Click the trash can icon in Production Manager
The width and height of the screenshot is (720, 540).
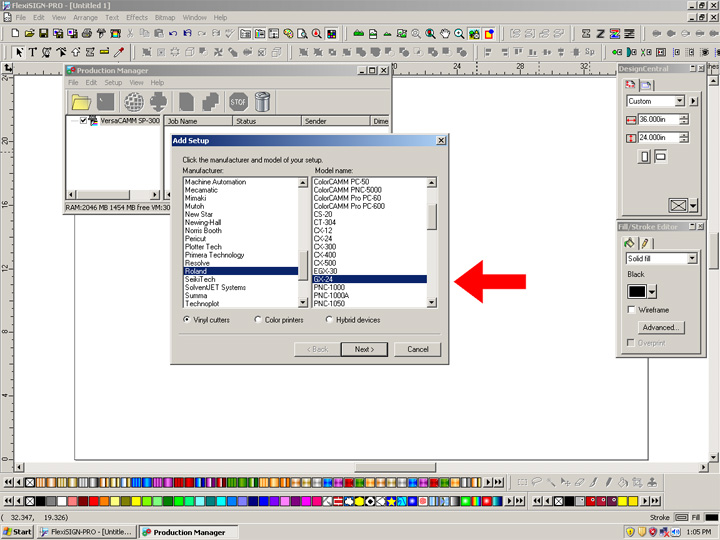tap(262, 101)
